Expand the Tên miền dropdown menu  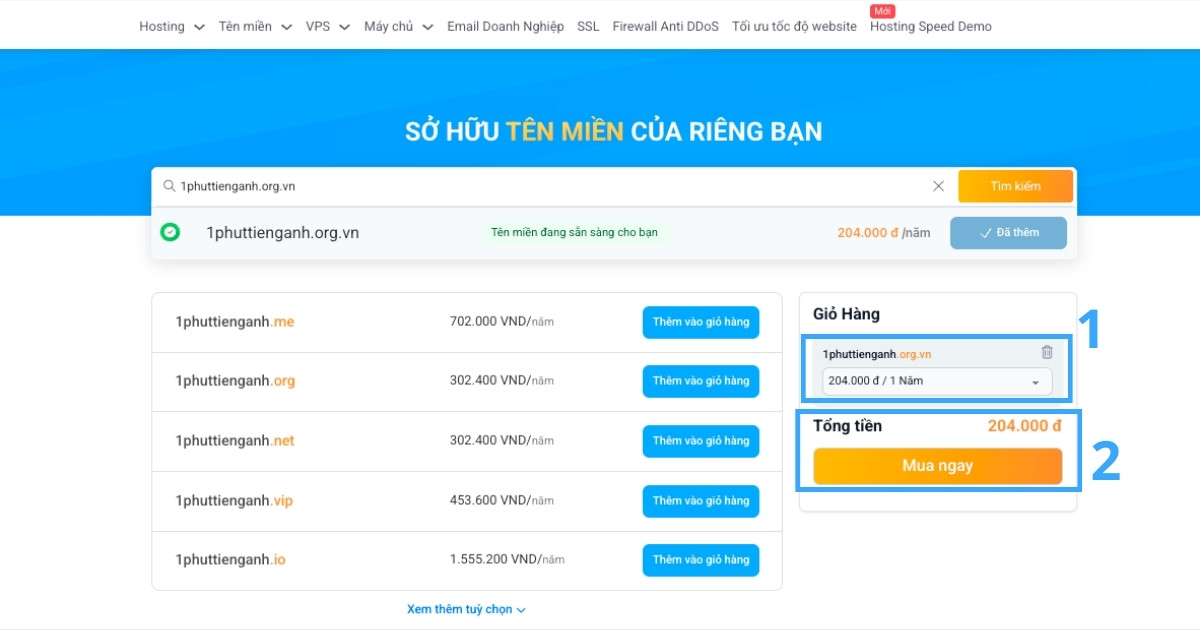[254, 26]
